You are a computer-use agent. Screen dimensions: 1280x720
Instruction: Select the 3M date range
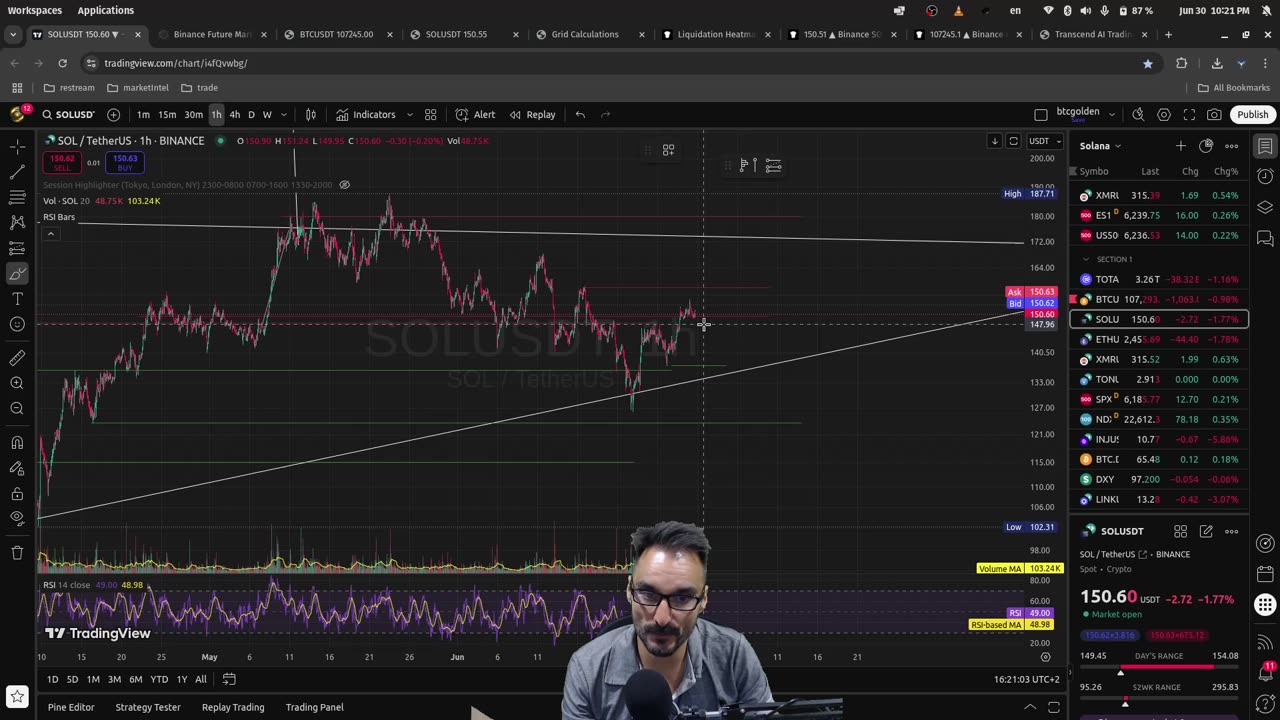(x=114, y=680)
